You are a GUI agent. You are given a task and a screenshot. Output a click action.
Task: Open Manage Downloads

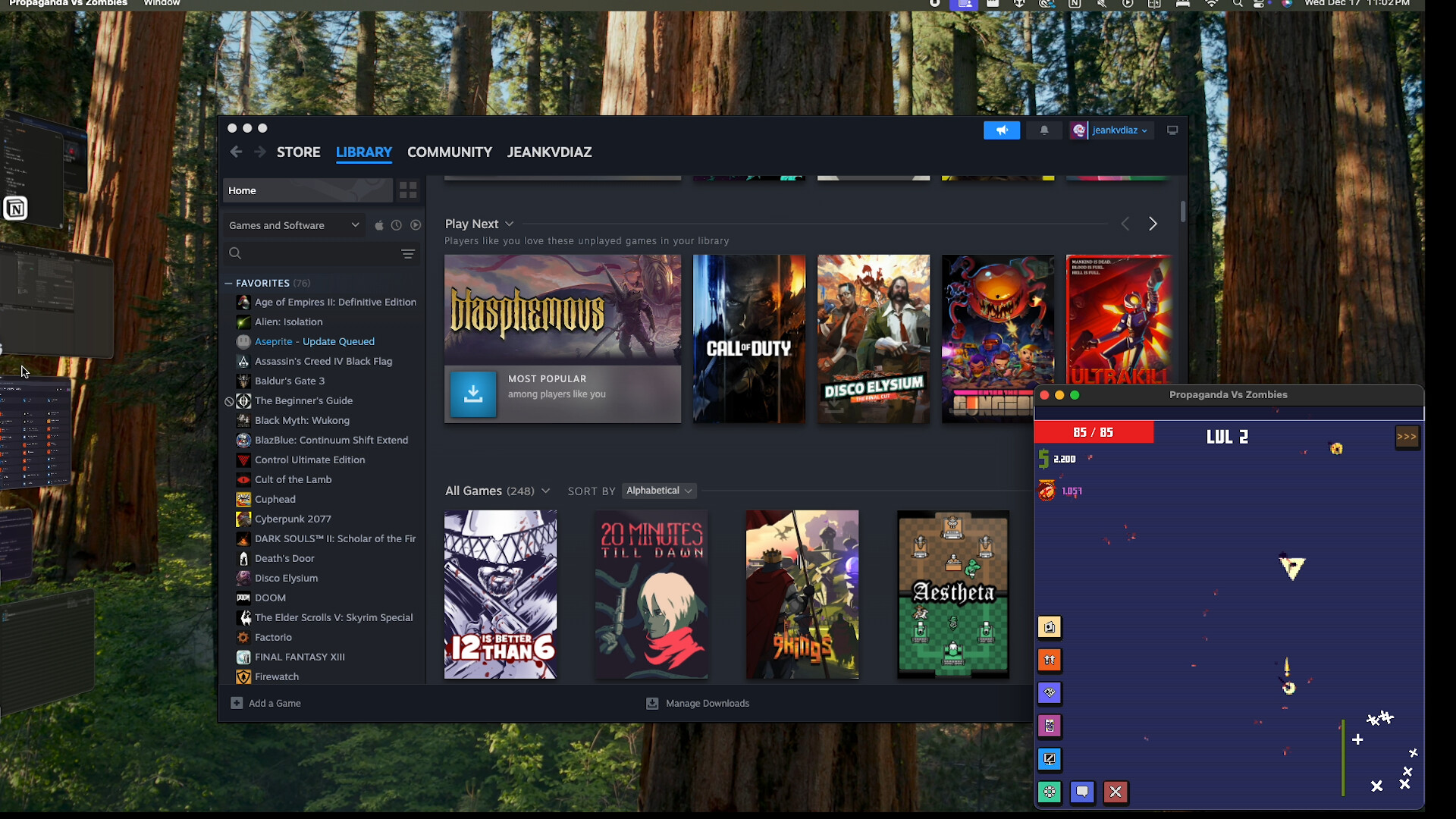coord(707,703)
